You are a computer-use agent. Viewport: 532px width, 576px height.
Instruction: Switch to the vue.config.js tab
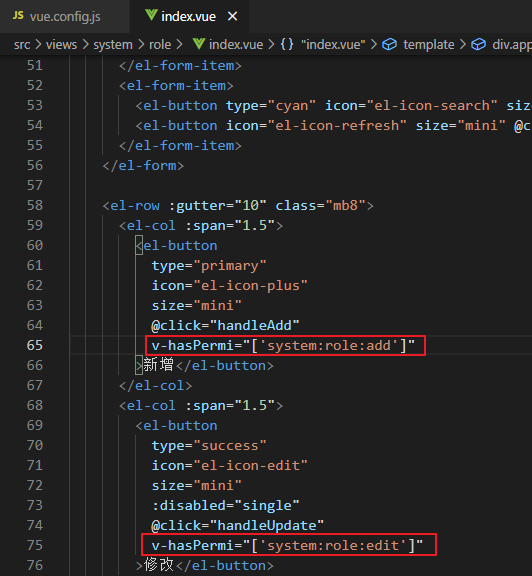point(65,17)
